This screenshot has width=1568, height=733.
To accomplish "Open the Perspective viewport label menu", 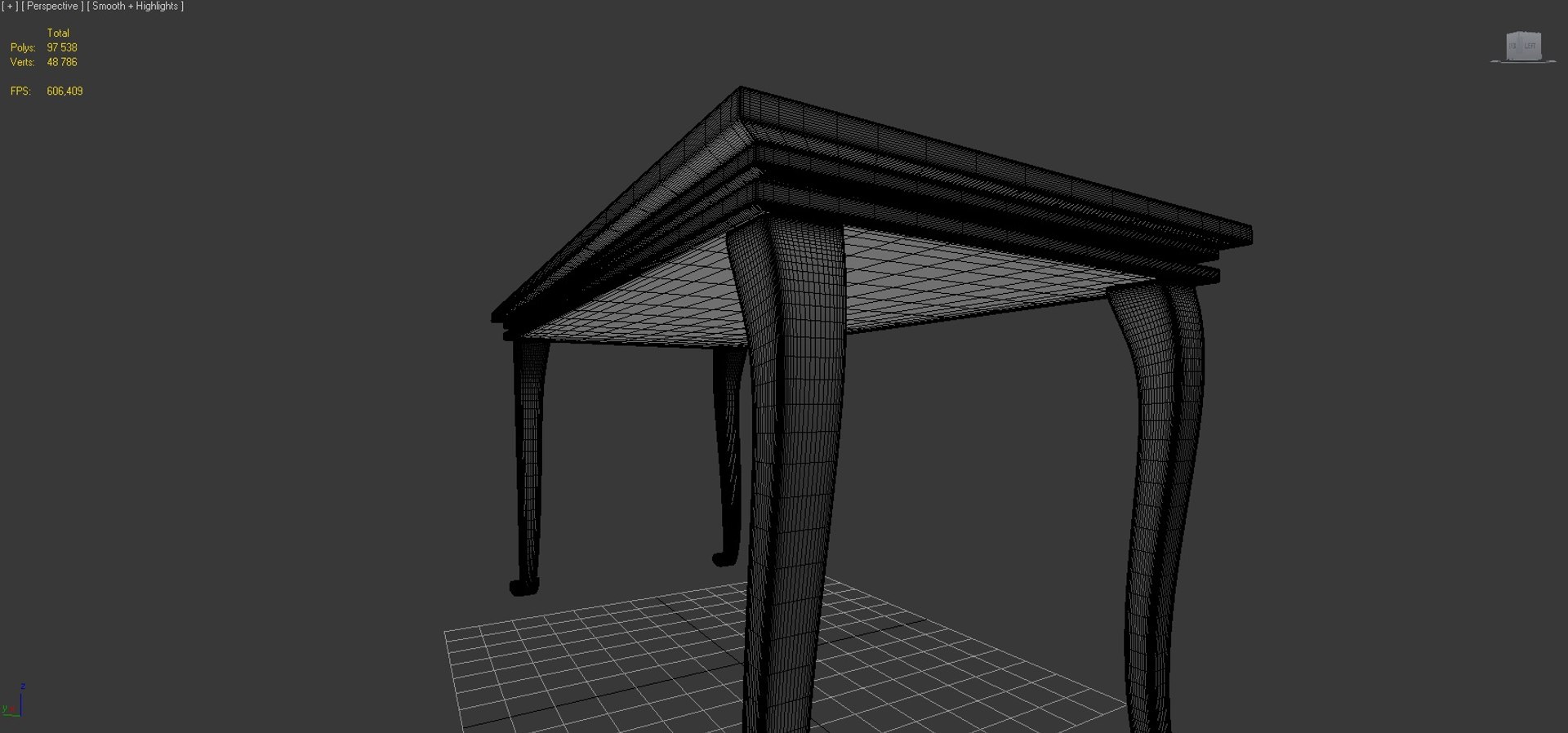I will coord(52,7).
